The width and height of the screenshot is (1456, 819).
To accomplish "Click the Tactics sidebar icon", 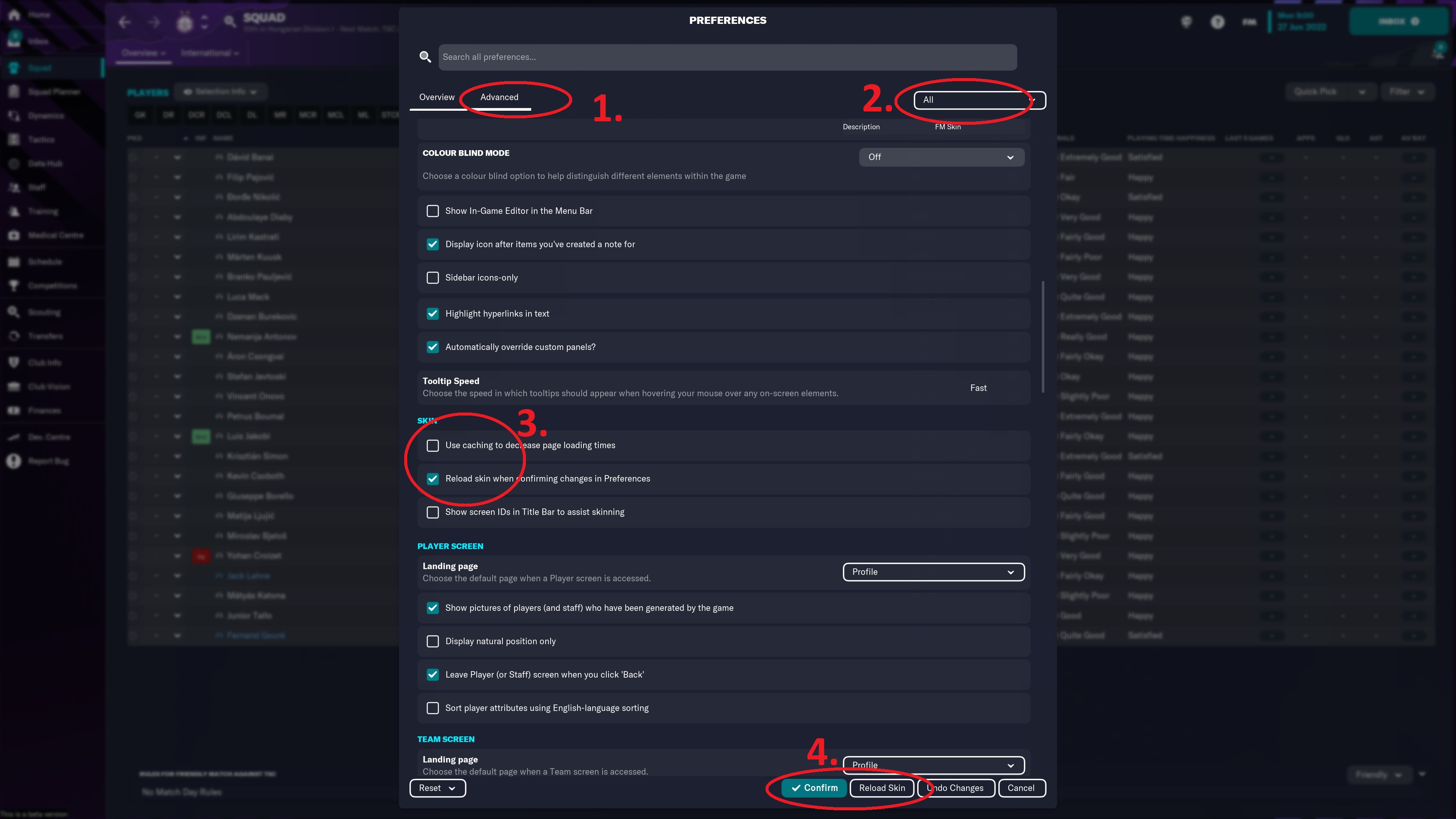I will coord(14,140).
